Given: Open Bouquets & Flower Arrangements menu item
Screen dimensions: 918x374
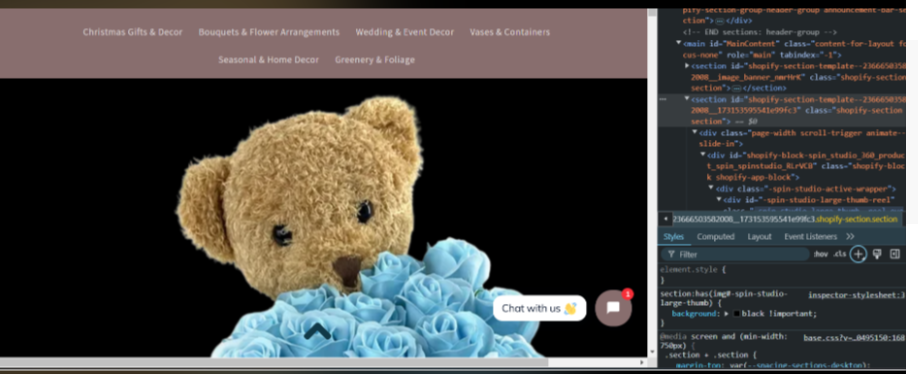Looking at the screenshot, I should [x=269, y=32].
